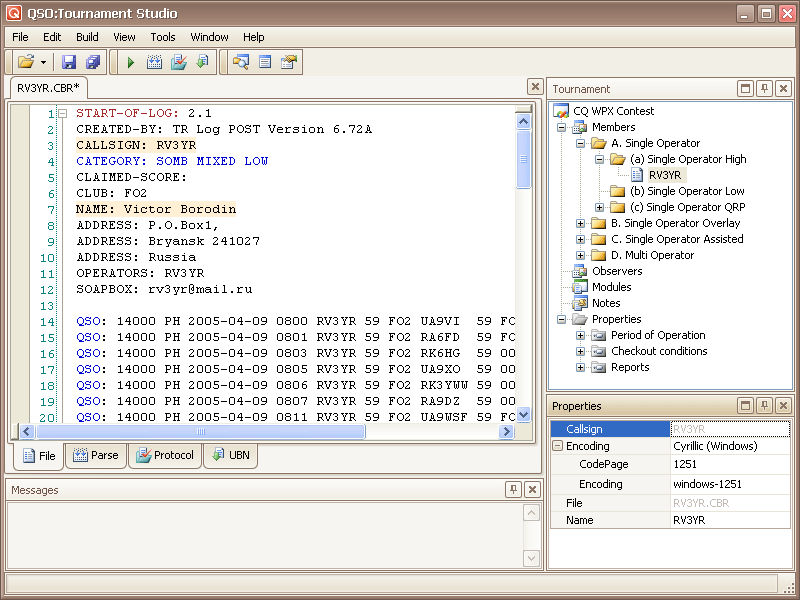Expand B. Single Operator Overlay node
Screen dimensions: 800x600
pyautogui.click(x=581, y=223)
